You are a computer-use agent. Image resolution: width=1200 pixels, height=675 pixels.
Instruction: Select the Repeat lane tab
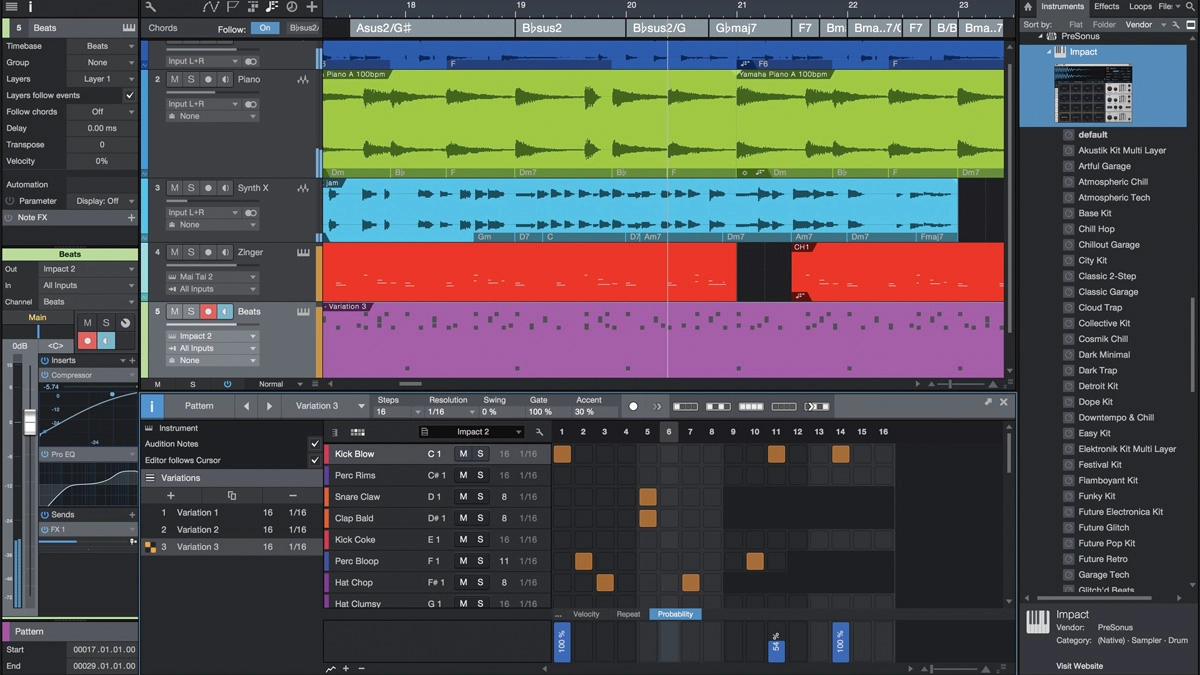coord(628,614)
